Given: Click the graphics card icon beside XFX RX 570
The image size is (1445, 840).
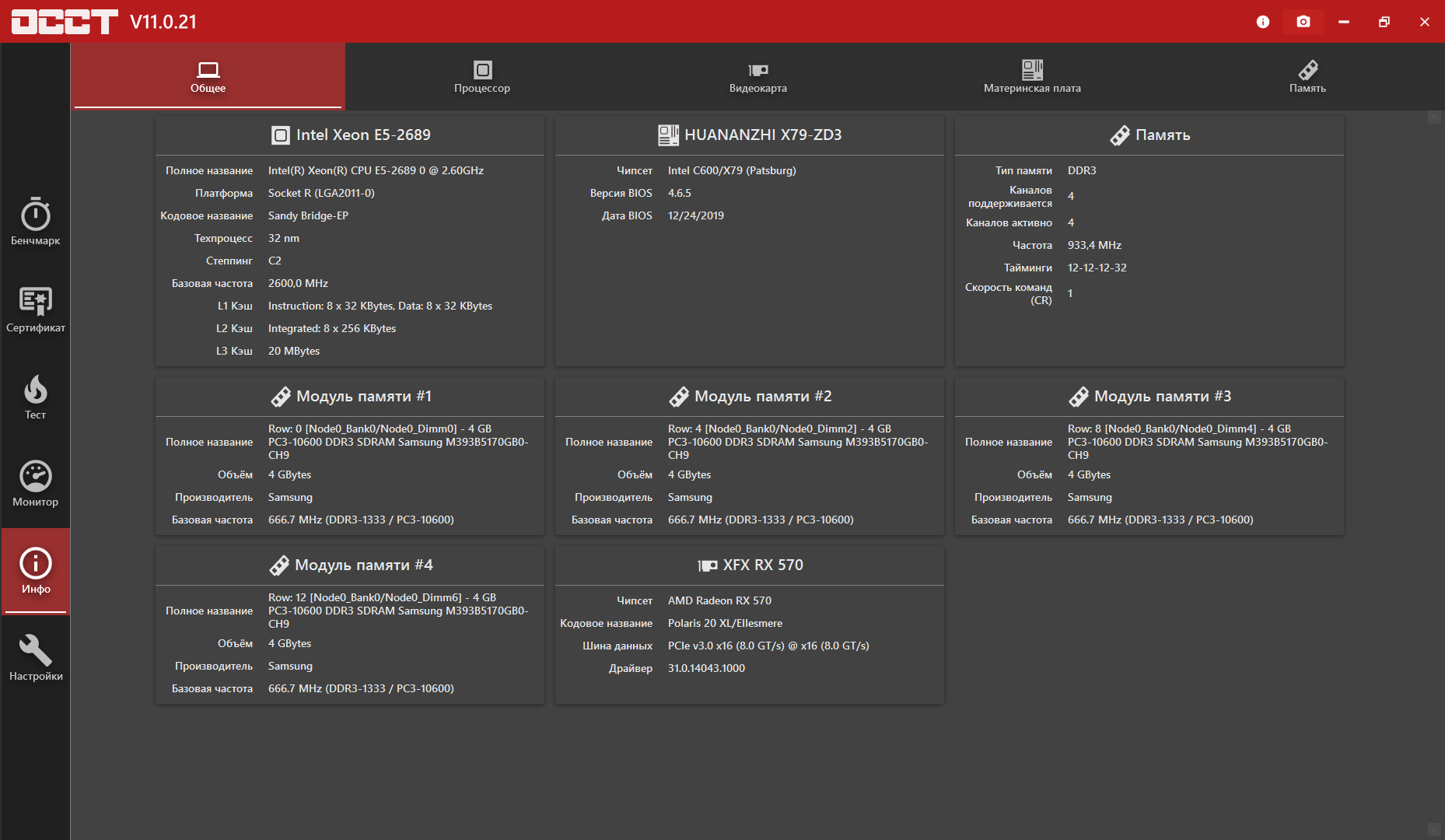Looking at the screenshot, I should (x=708, y=565).
